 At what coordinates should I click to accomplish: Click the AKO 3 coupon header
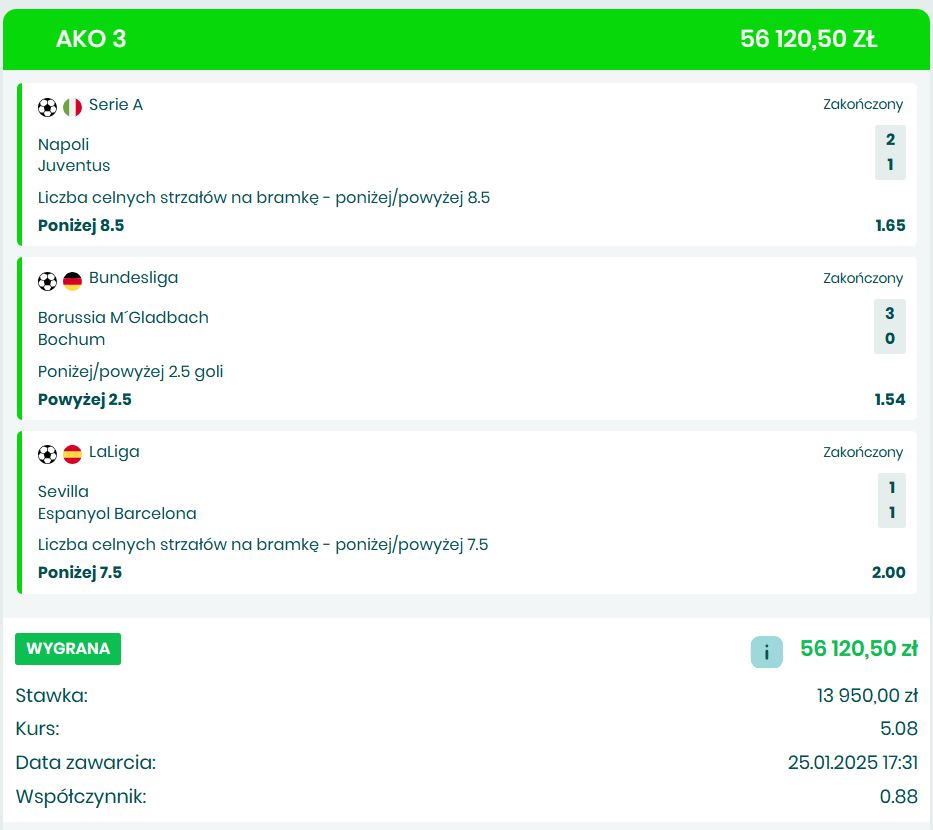click(x=91, y=39)
